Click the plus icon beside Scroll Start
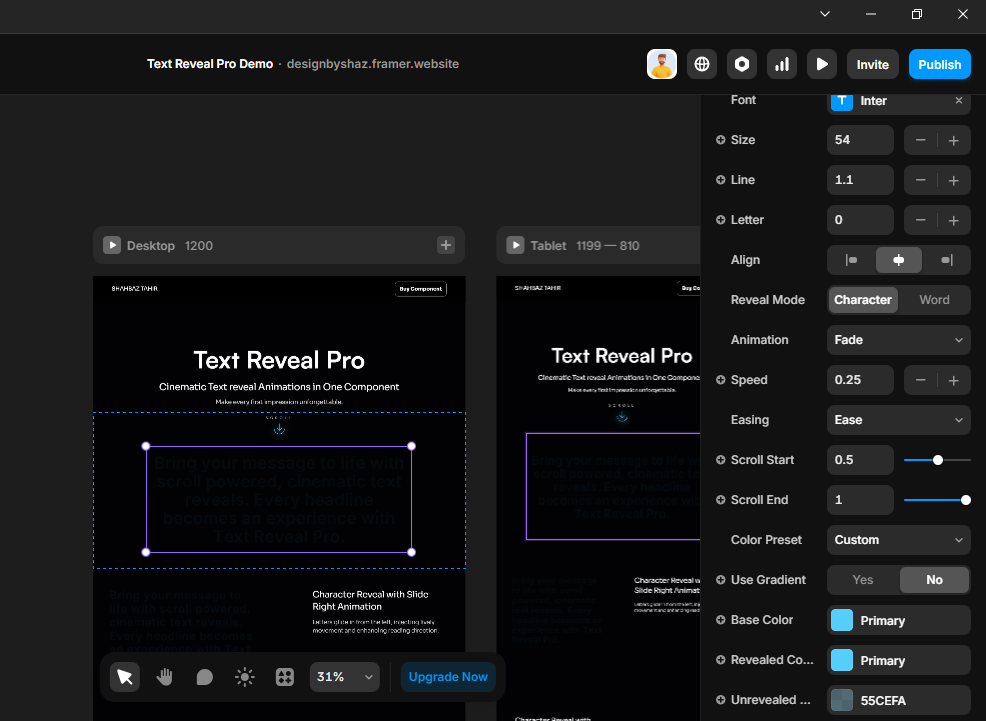986x721 pixels. pyautogui.click(x=721, y=460)
